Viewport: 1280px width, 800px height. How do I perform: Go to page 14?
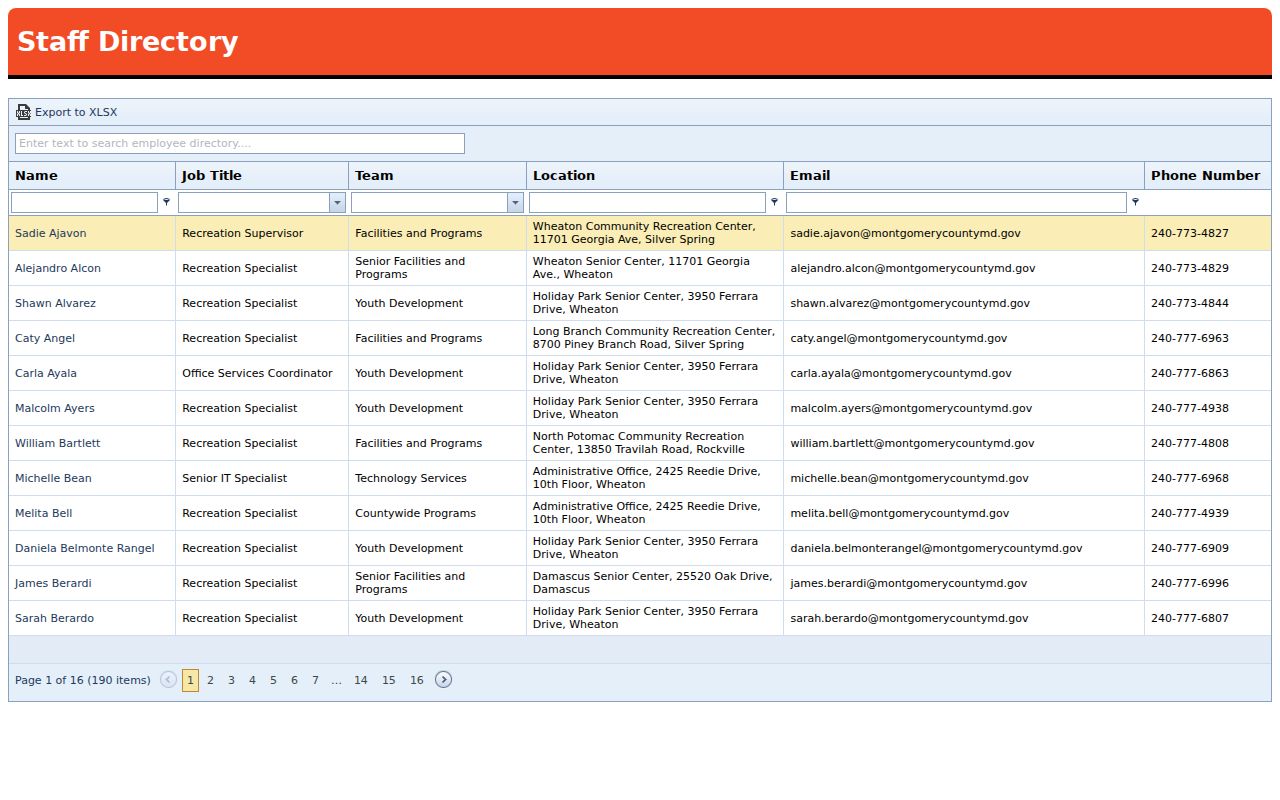click(361, 680)
